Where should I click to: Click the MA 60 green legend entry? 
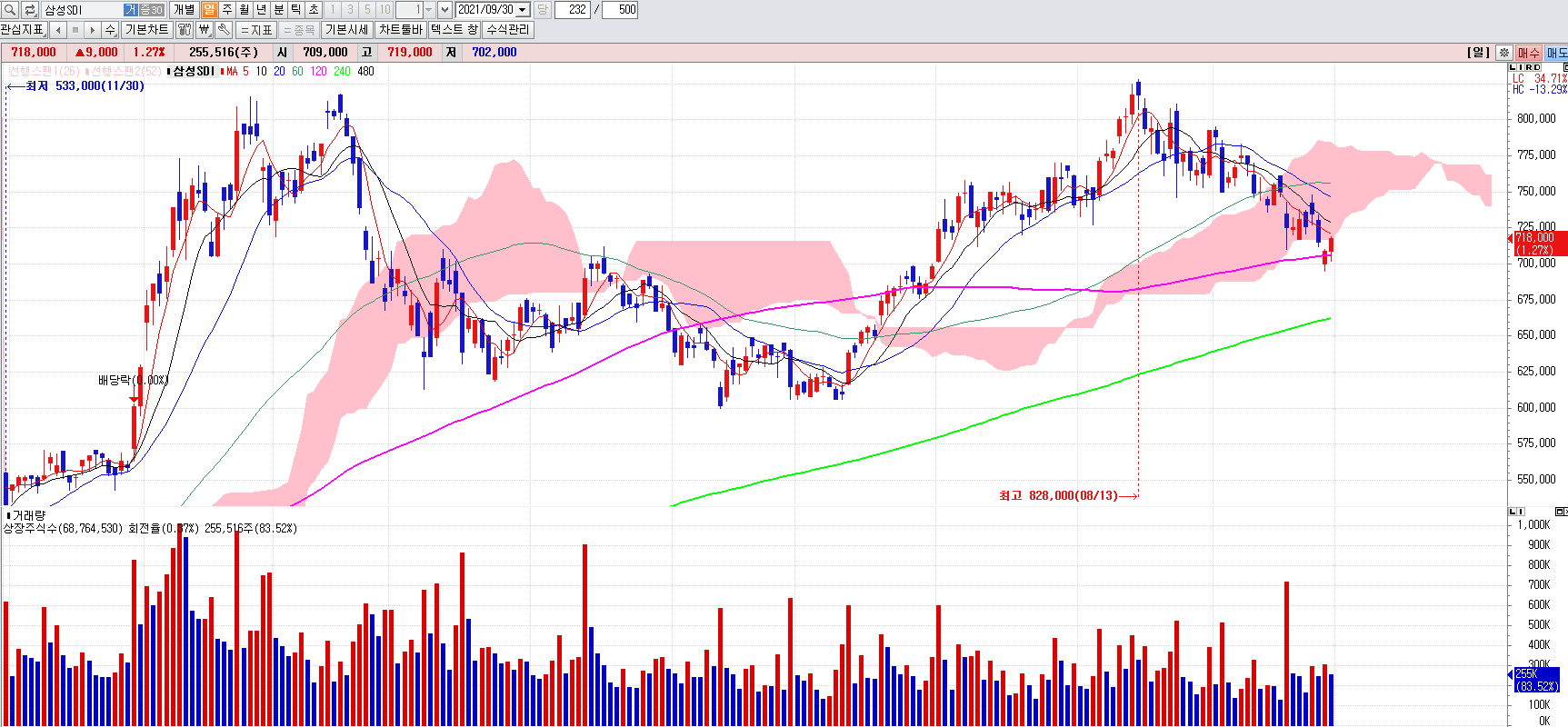[297, 71]
